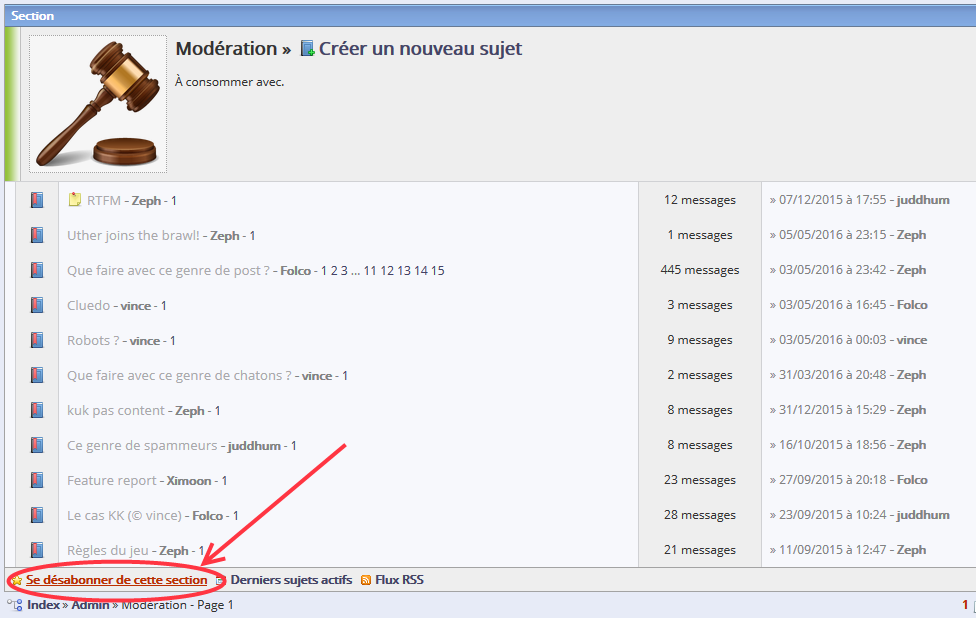
Task: Click the topic icon left of Cluedo row
Action: (37, 305)
